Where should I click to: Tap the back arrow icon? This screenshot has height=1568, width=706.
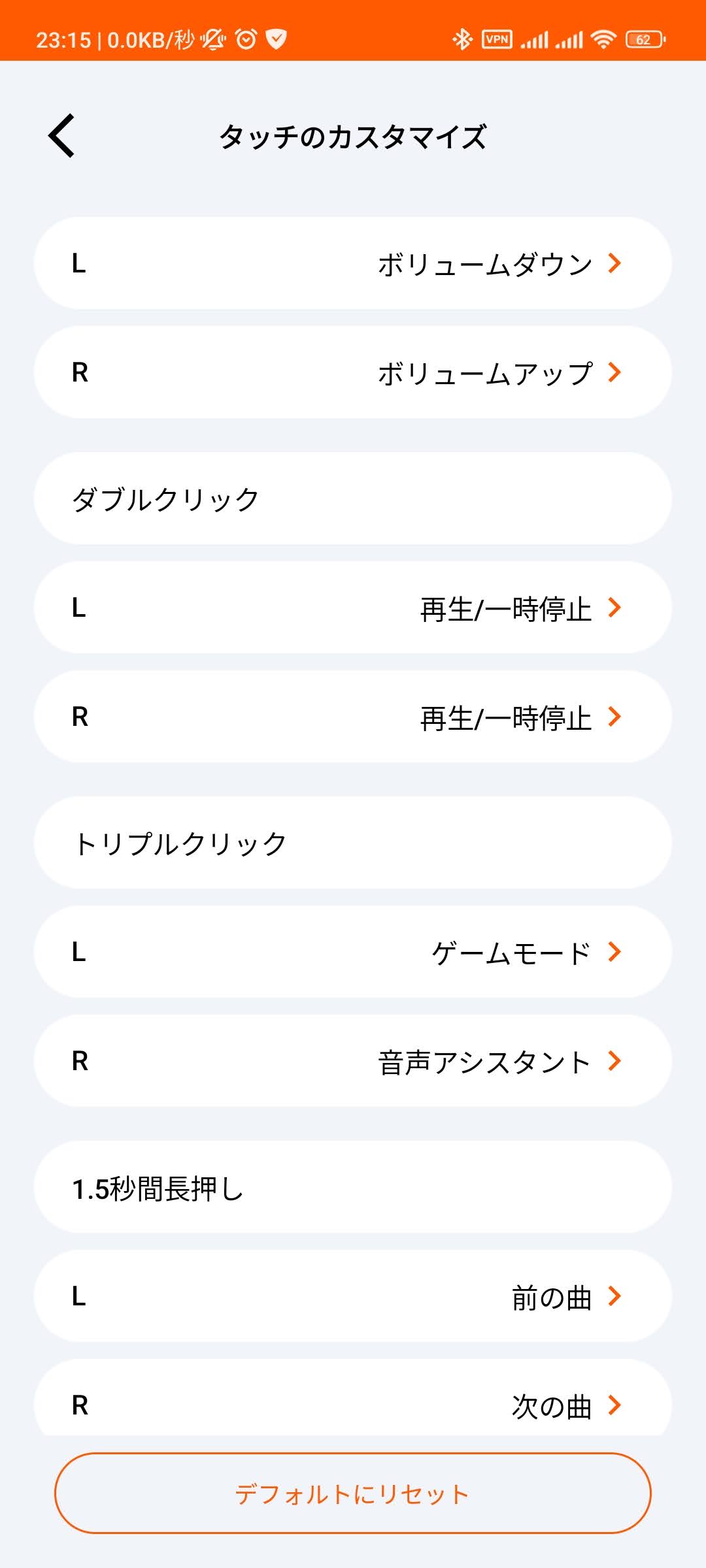pos(62,136)
